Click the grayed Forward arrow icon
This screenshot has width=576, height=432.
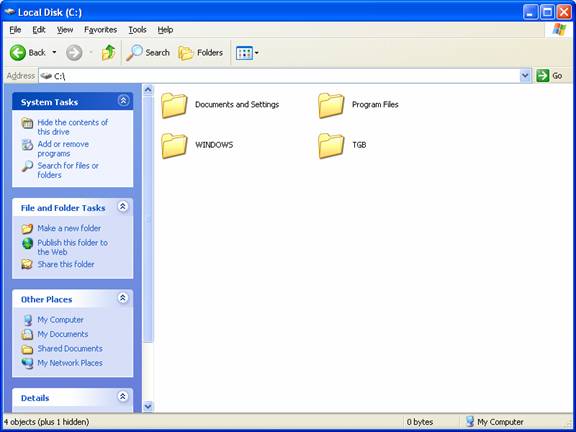tap(74, 53)
